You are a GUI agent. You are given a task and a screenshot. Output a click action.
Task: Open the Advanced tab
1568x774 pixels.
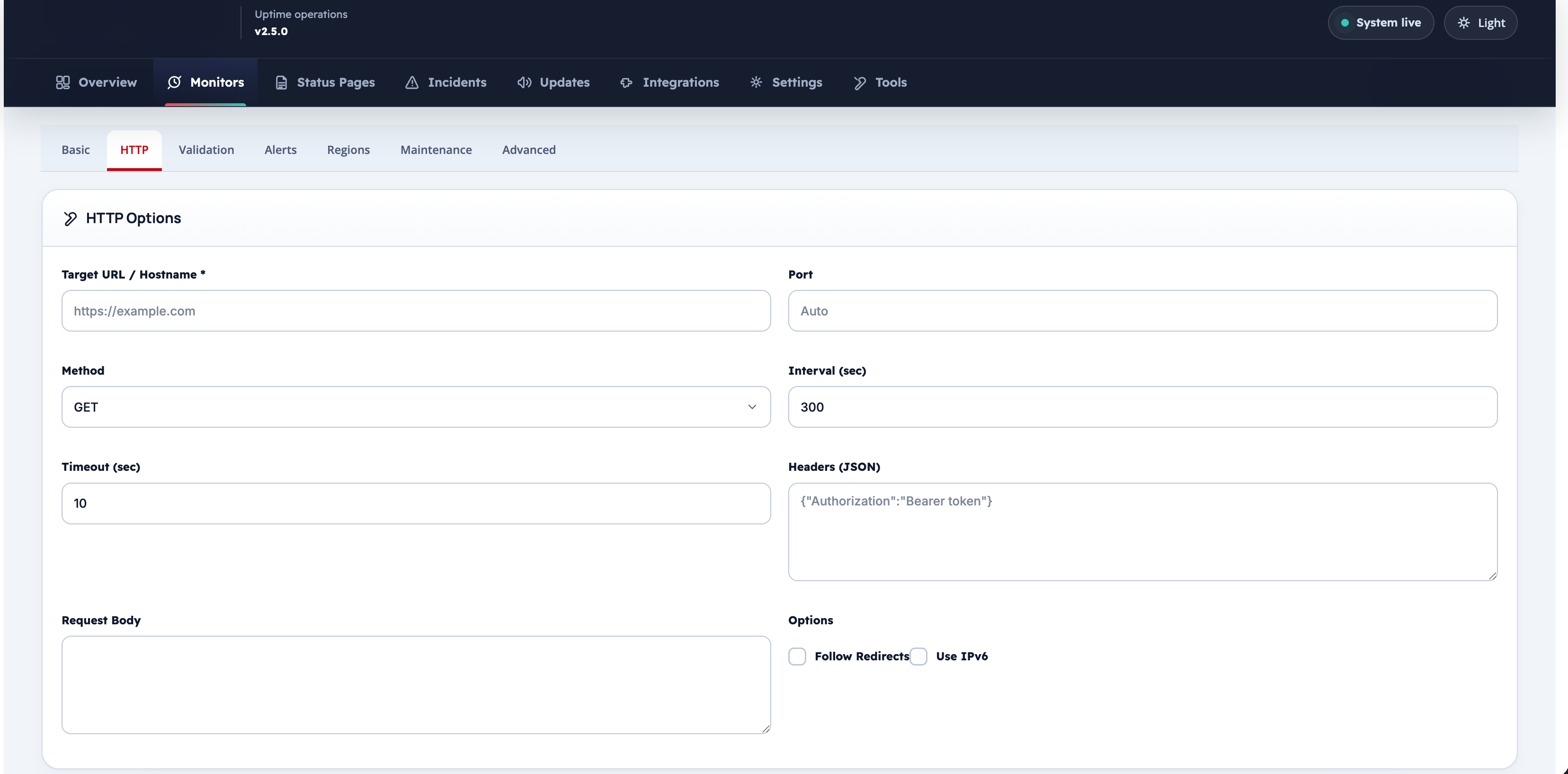[528, 150]
